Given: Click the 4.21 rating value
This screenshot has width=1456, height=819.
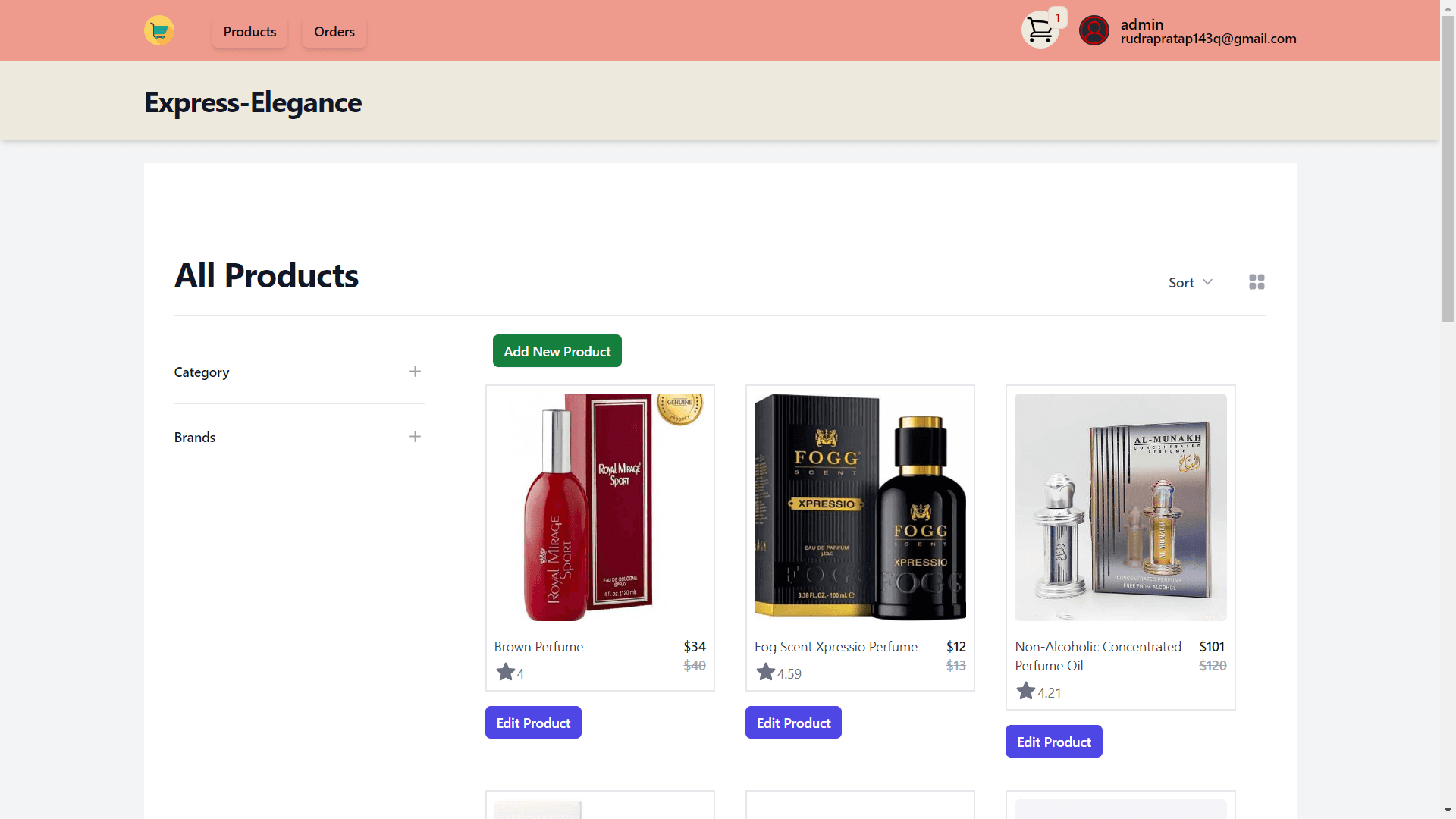Looking at the screenshot, I should [x=1050, y=693].
